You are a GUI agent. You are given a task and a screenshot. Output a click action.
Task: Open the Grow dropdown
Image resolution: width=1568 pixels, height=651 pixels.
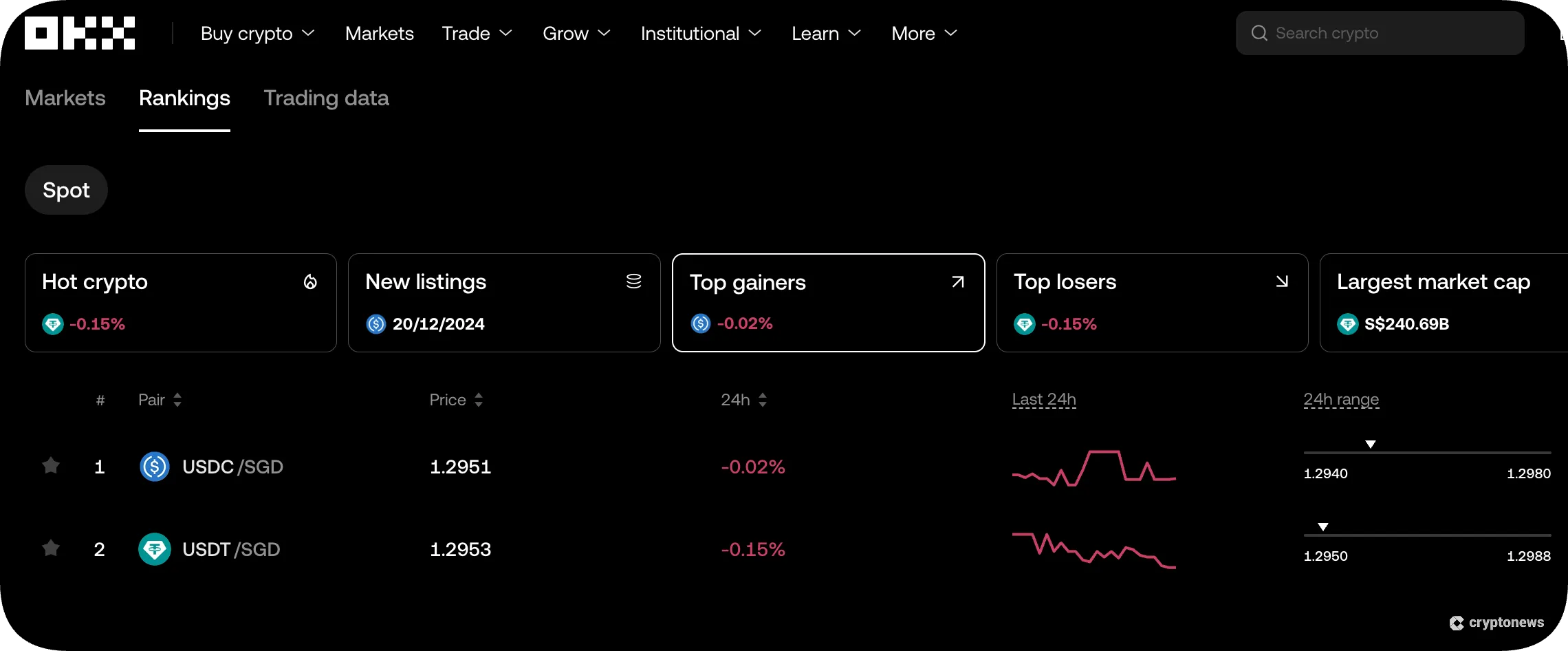tap(576, 33)
